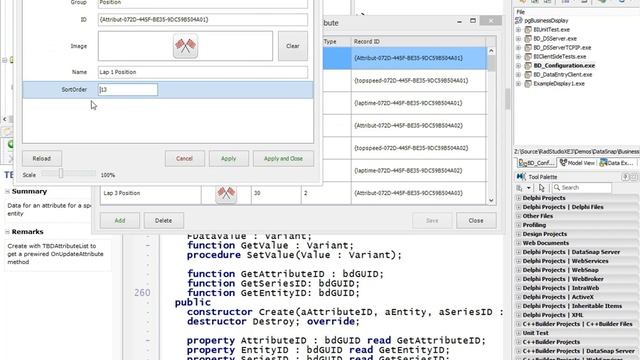Image resolution: width=640 pixels, height=360 pixels.
Task: Click the 'procedure SetValue' code line
Action: 294,255
